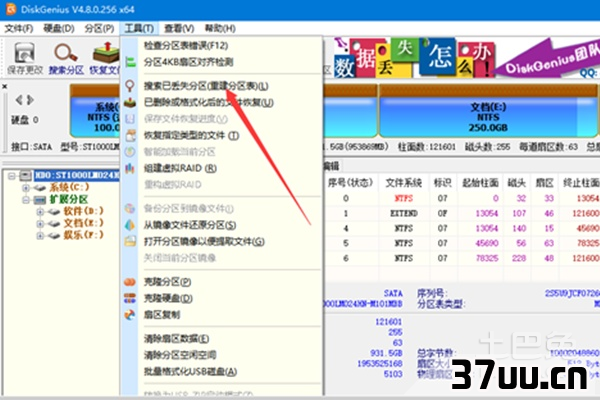Collapse the 扩展分区 tree node
This screenshot has height=400, width=600.
tap(26, 199)
